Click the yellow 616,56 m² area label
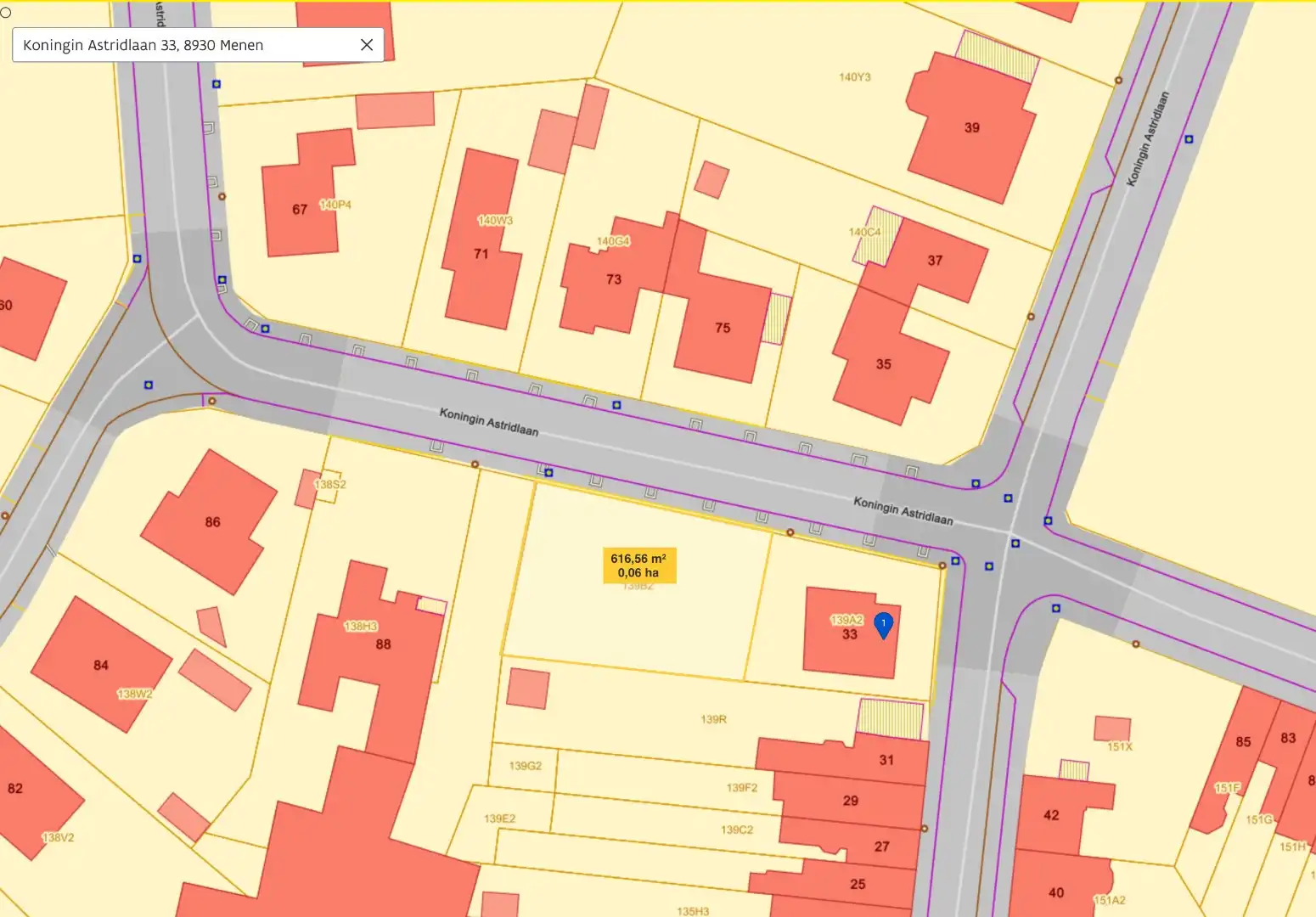 click(638, 565)
